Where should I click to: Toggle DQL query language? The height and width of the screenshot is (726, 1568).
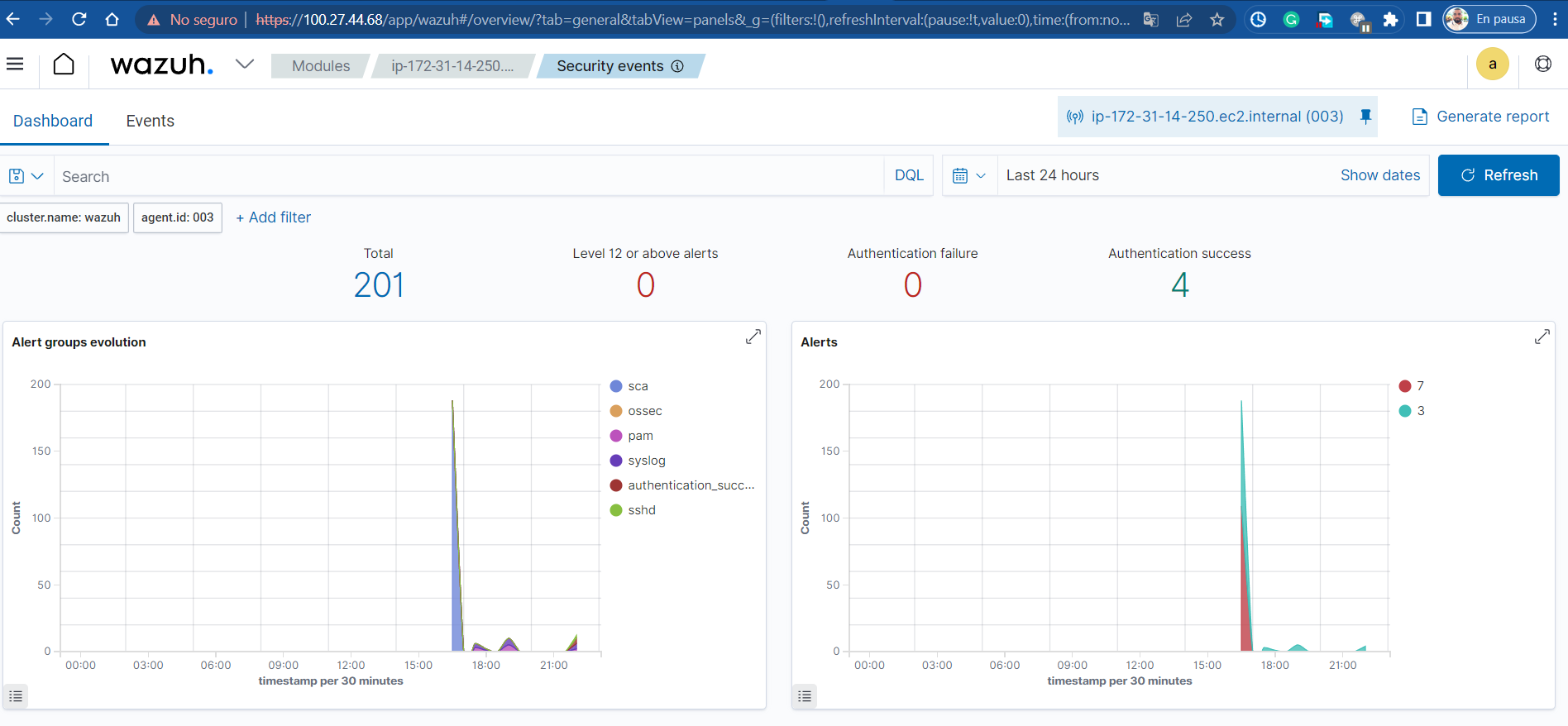tap(909, 175)
